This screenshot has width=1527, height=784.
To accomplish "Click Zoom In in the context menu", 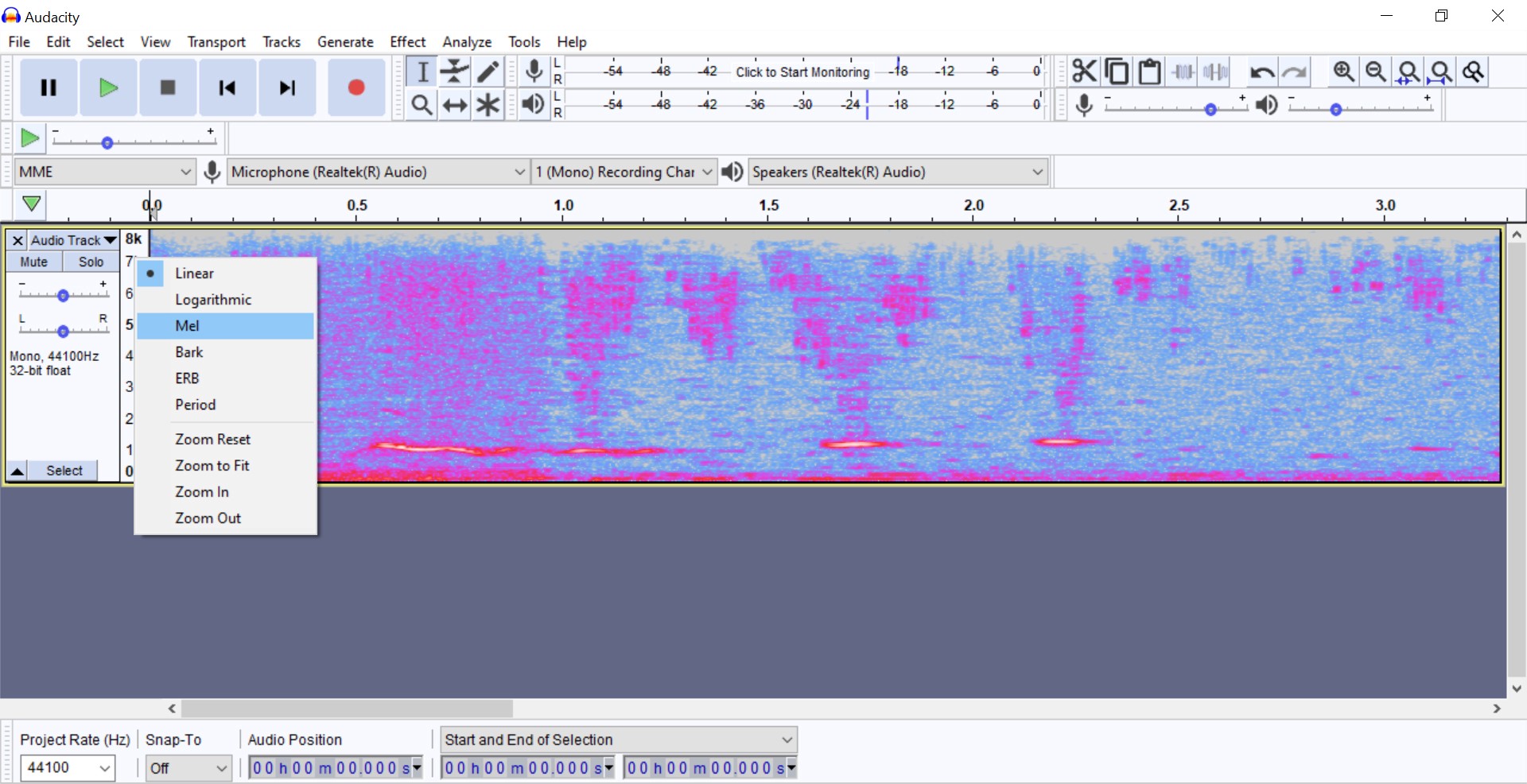I will click(226, 492).
